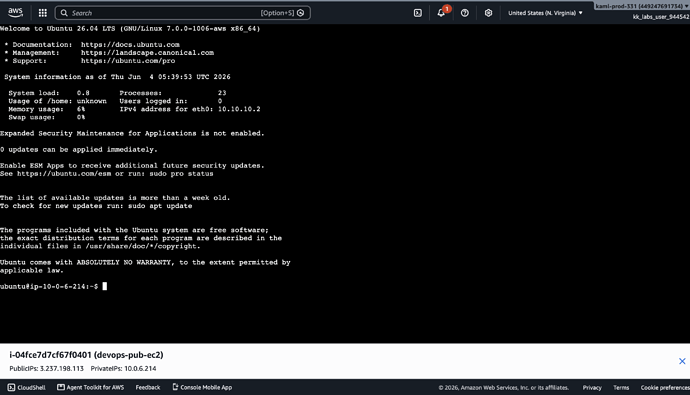Click the 'Welcome to Ubuntu 26.04 LTS' line
Screen dimensions: 690x395
[x=130, y=29]
